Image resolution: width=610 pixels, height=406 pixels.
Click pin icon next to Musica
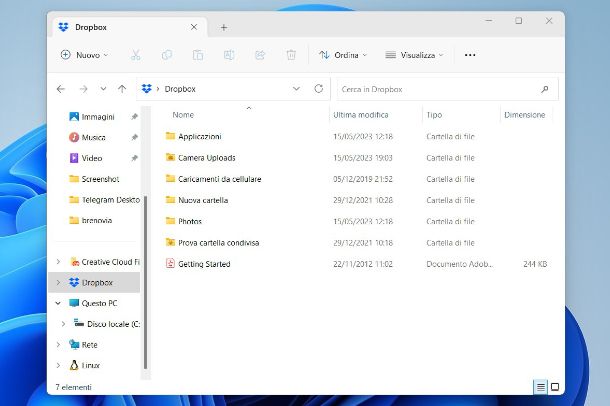(x=134, y=137)
